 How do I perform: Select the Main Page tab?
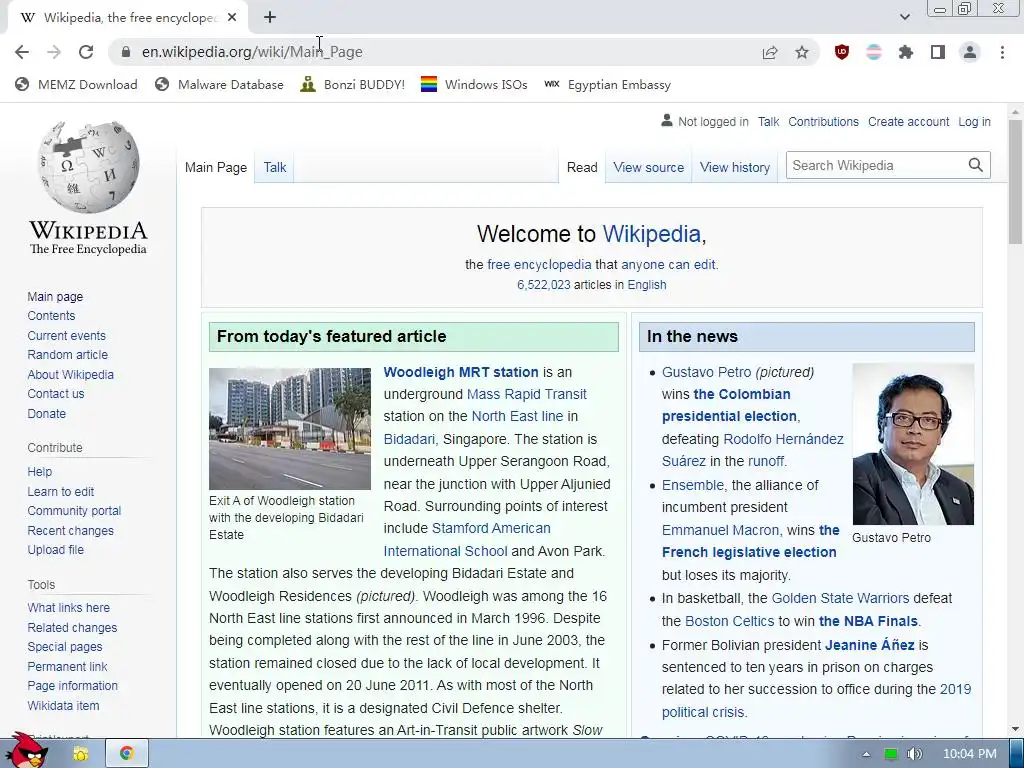(x=216, y=168)
